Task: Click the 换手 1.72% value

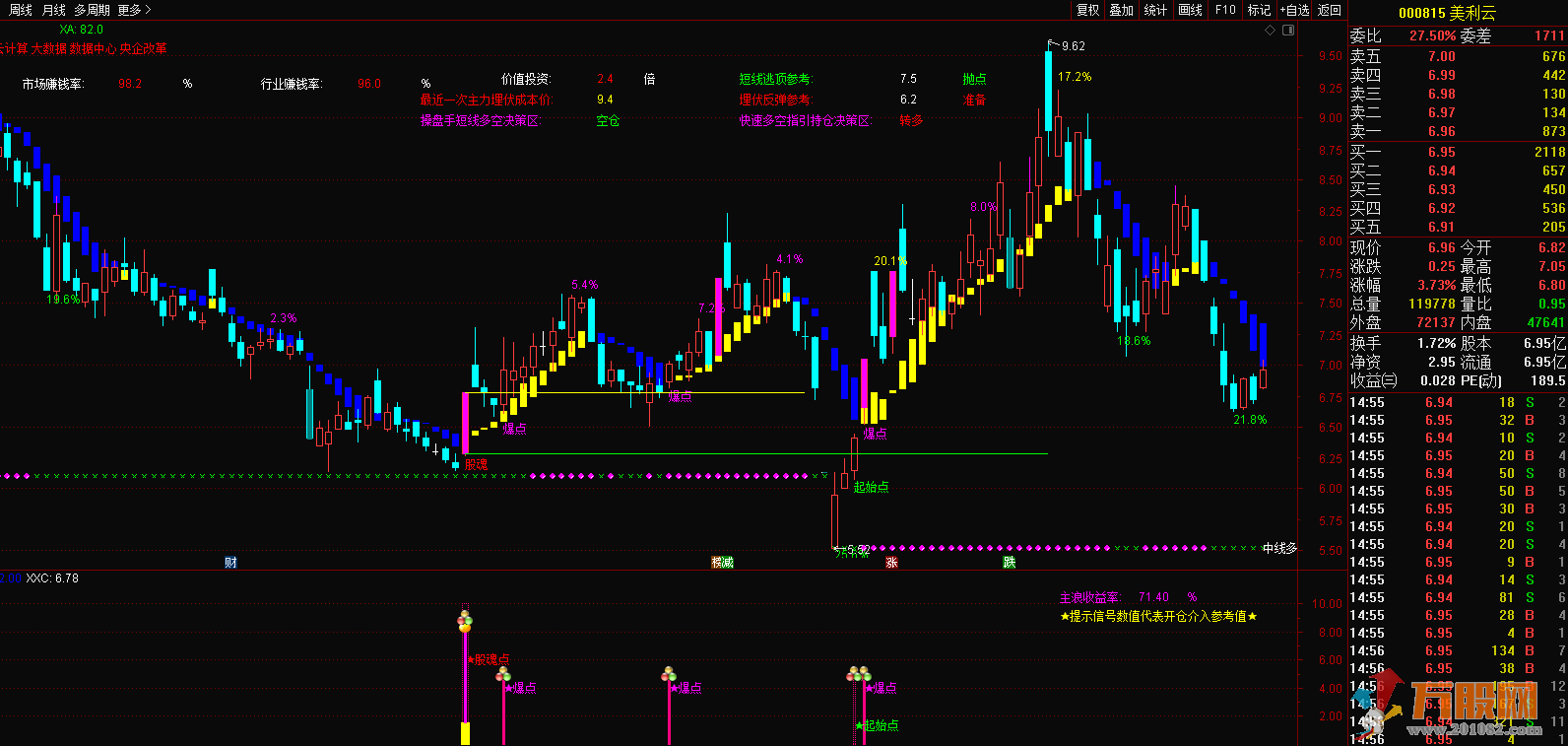Action: coord(1437,343)
